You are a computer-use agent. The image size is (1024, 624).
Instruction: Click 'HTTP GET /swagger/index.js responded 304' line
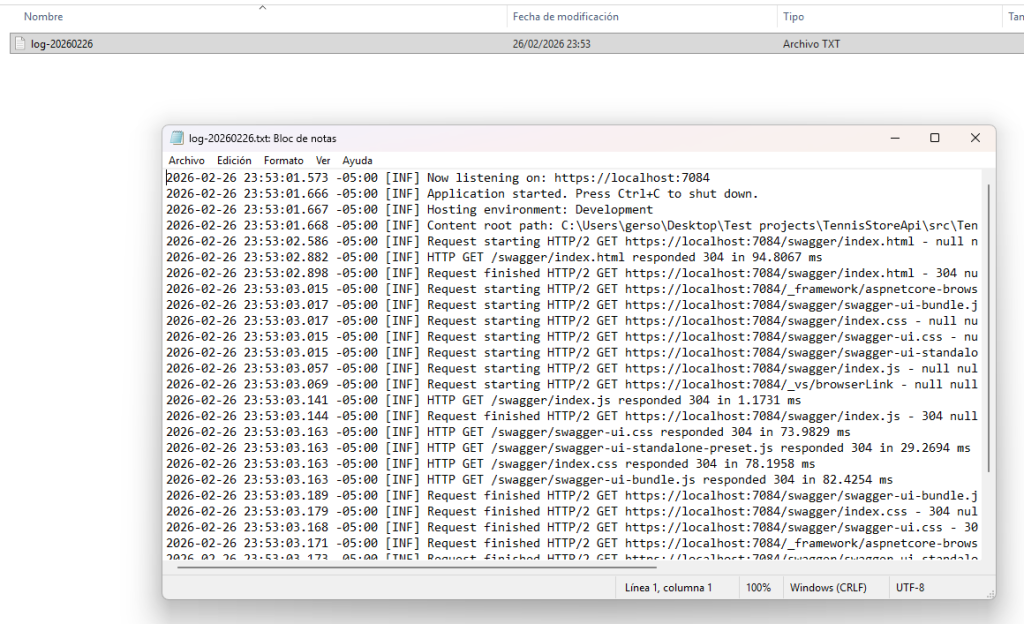tap(483, 400)
